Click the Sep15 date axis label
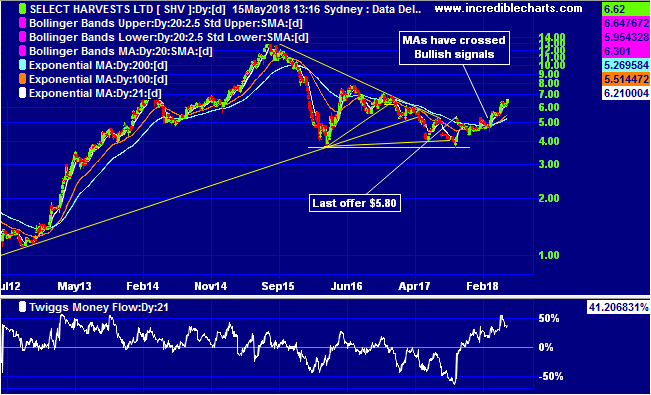The height and width of the screenshot is (395, 651). pos(279,287)
